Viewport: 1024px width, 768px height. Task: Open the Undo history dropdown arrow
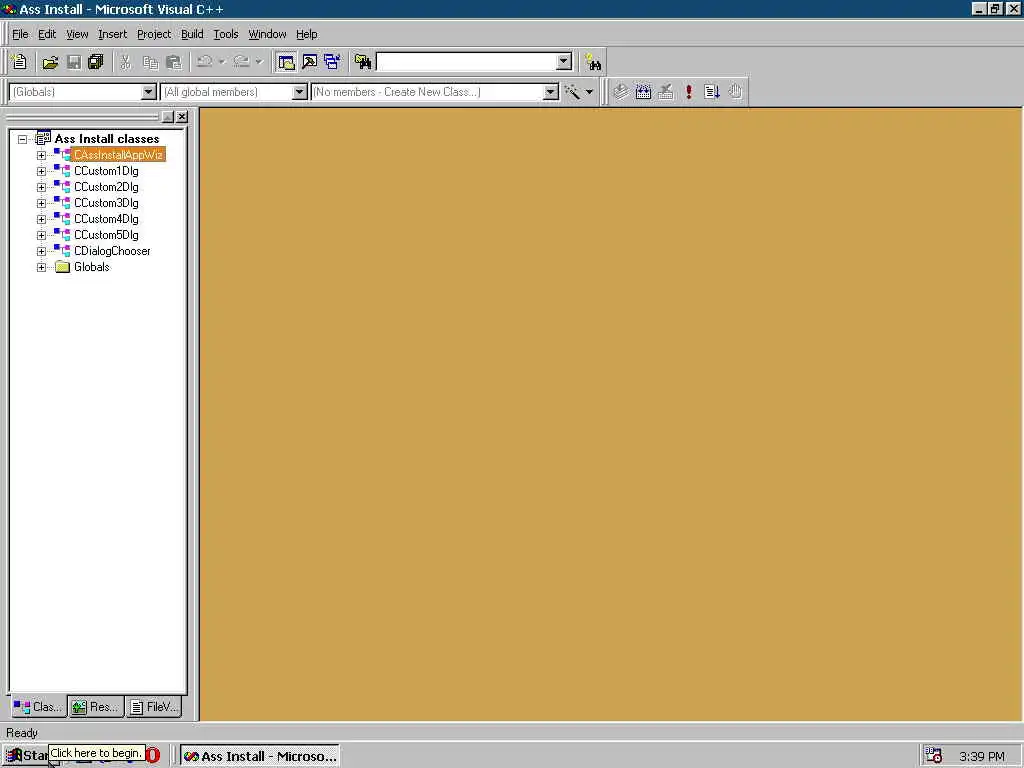(x=222, y=62)
